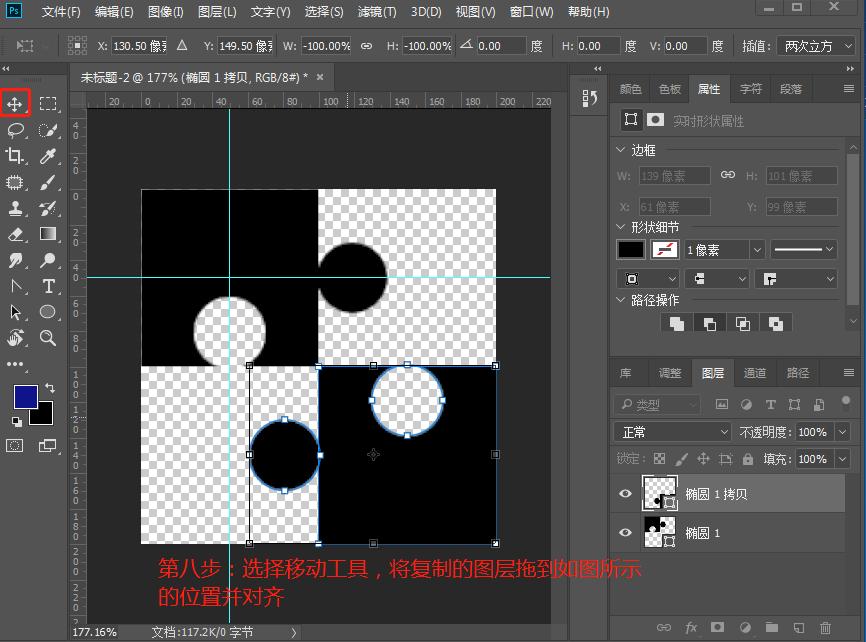The height and width of the screenshot is (642, 866).
Task: Click the black stroke color swatch in Properties
Action: tap(630, 249)
